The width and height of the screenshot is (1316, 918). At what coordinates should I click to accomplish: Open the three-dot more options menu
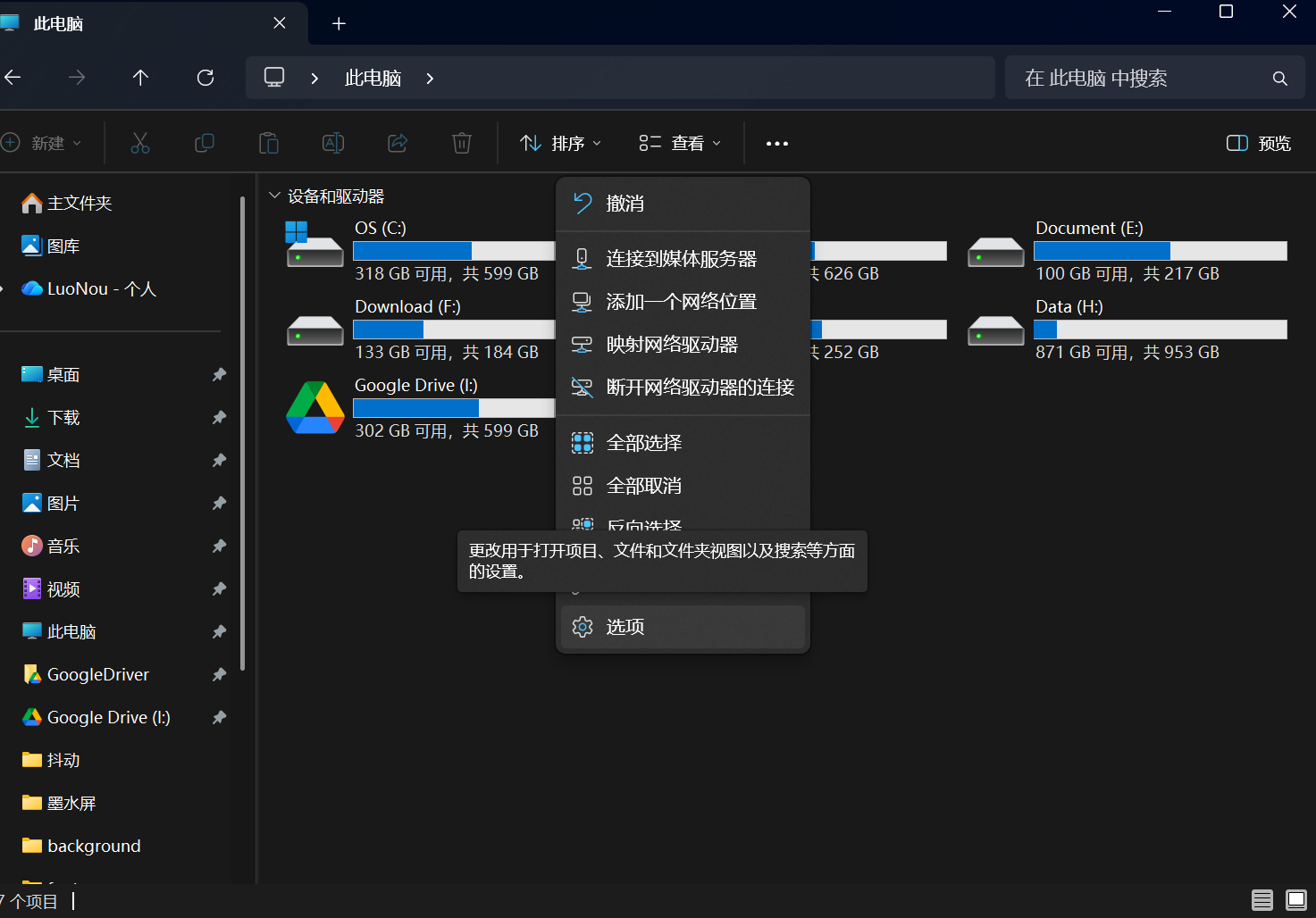point(776,144)
